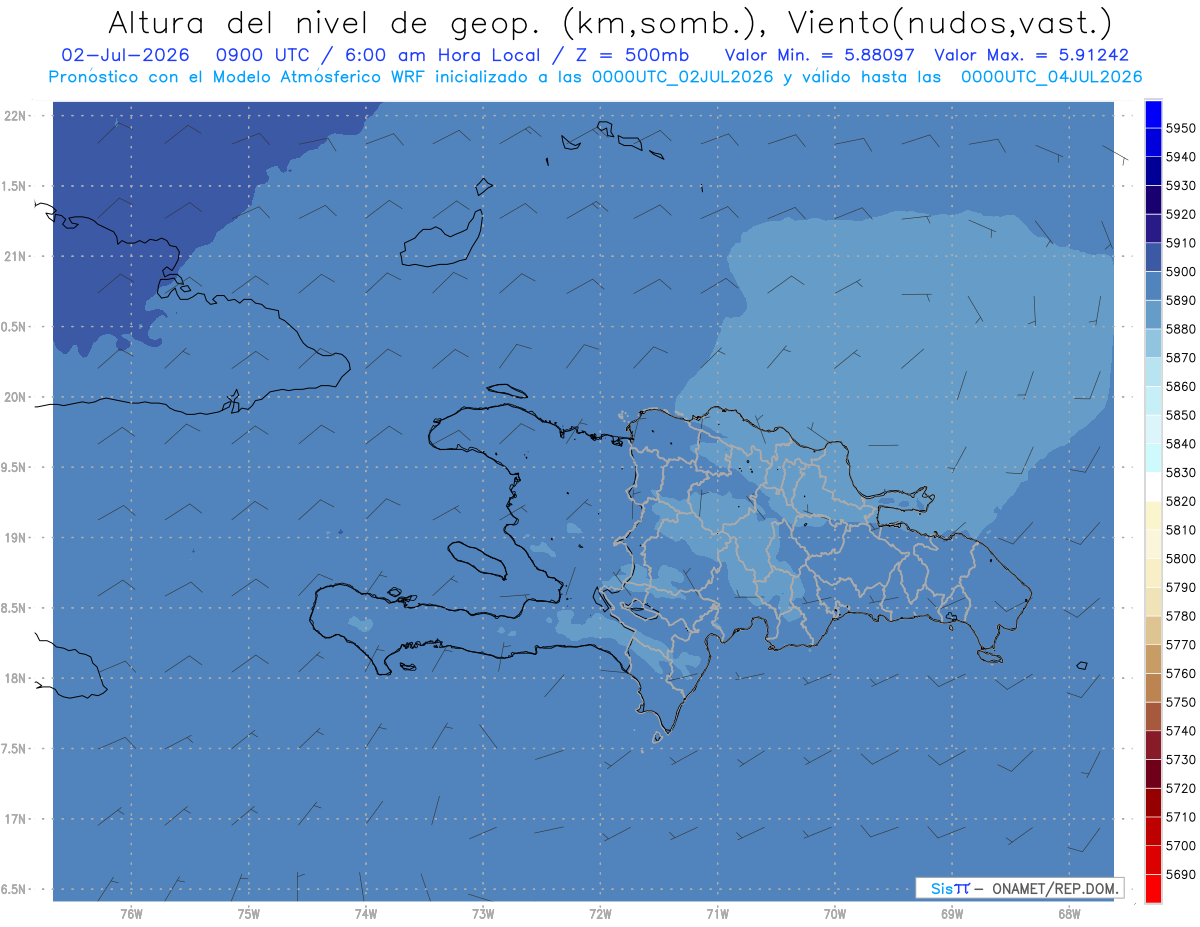1200x927 pixels.
Task: Click the '5720' color scale value
Action: 1180,788
